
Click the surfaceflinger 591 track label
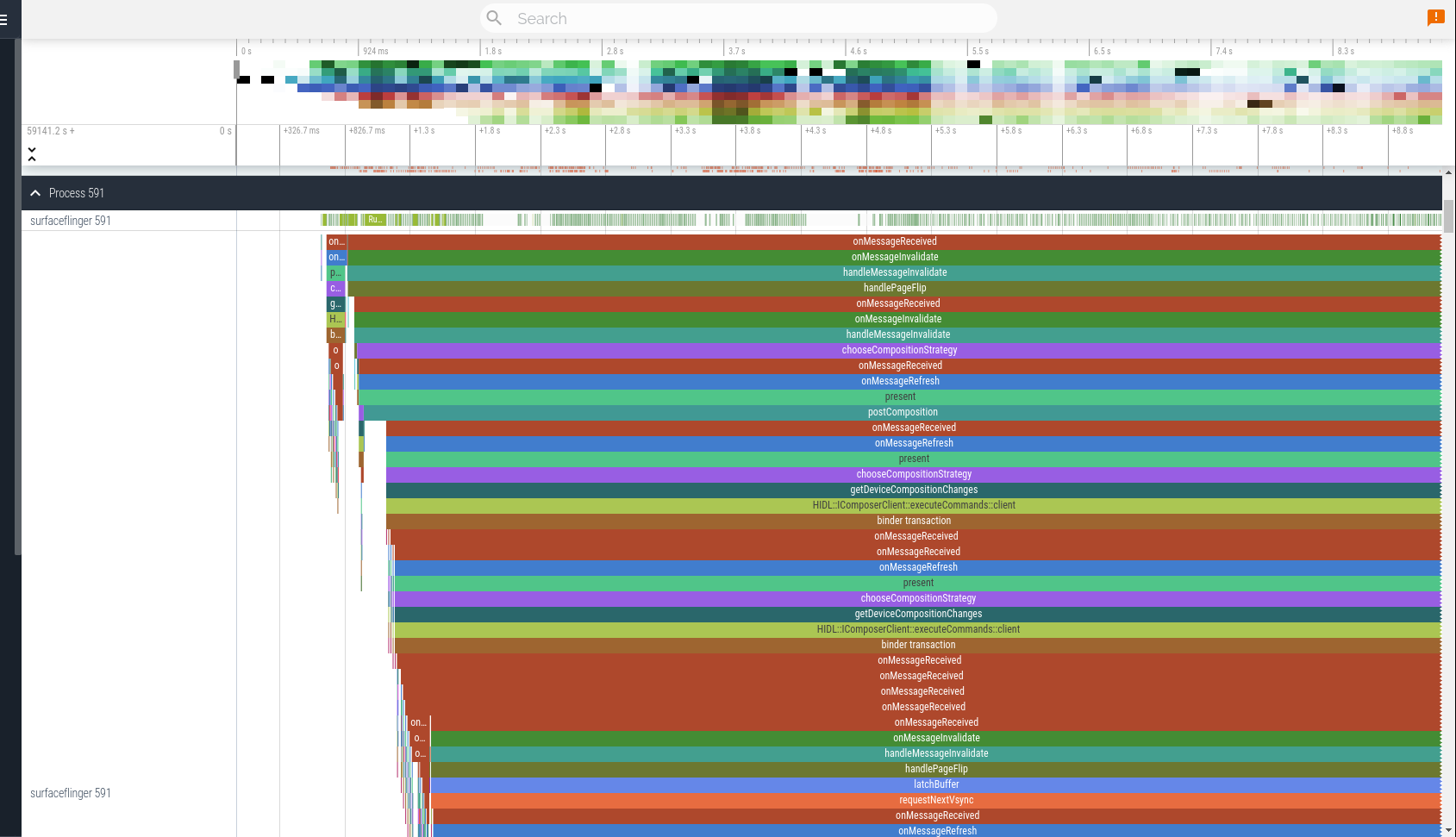(x=69, y=220)
